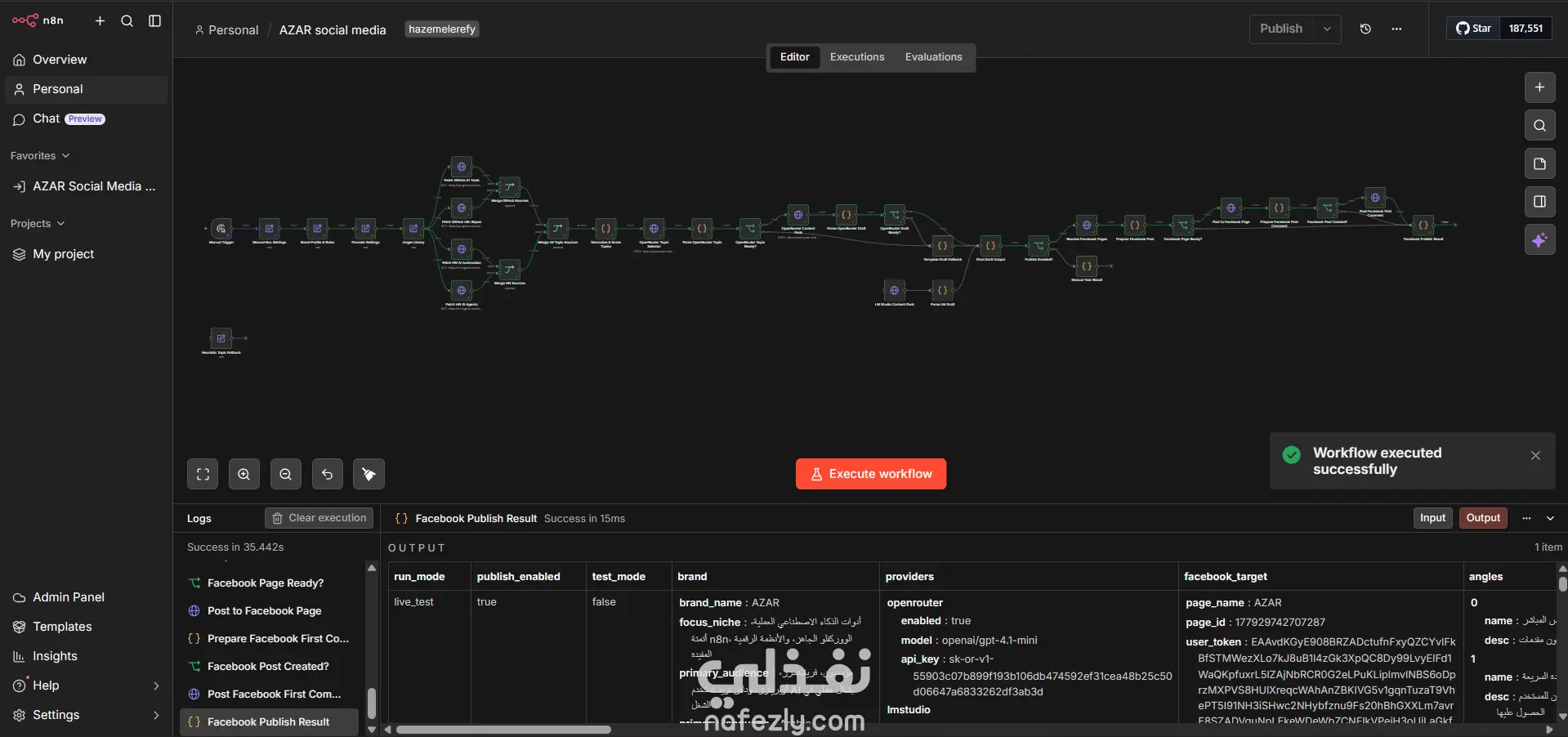This screenshot has height=737, width=1568.
Task: Switch to the Executions tab
Action: click(x=857, y=57)
